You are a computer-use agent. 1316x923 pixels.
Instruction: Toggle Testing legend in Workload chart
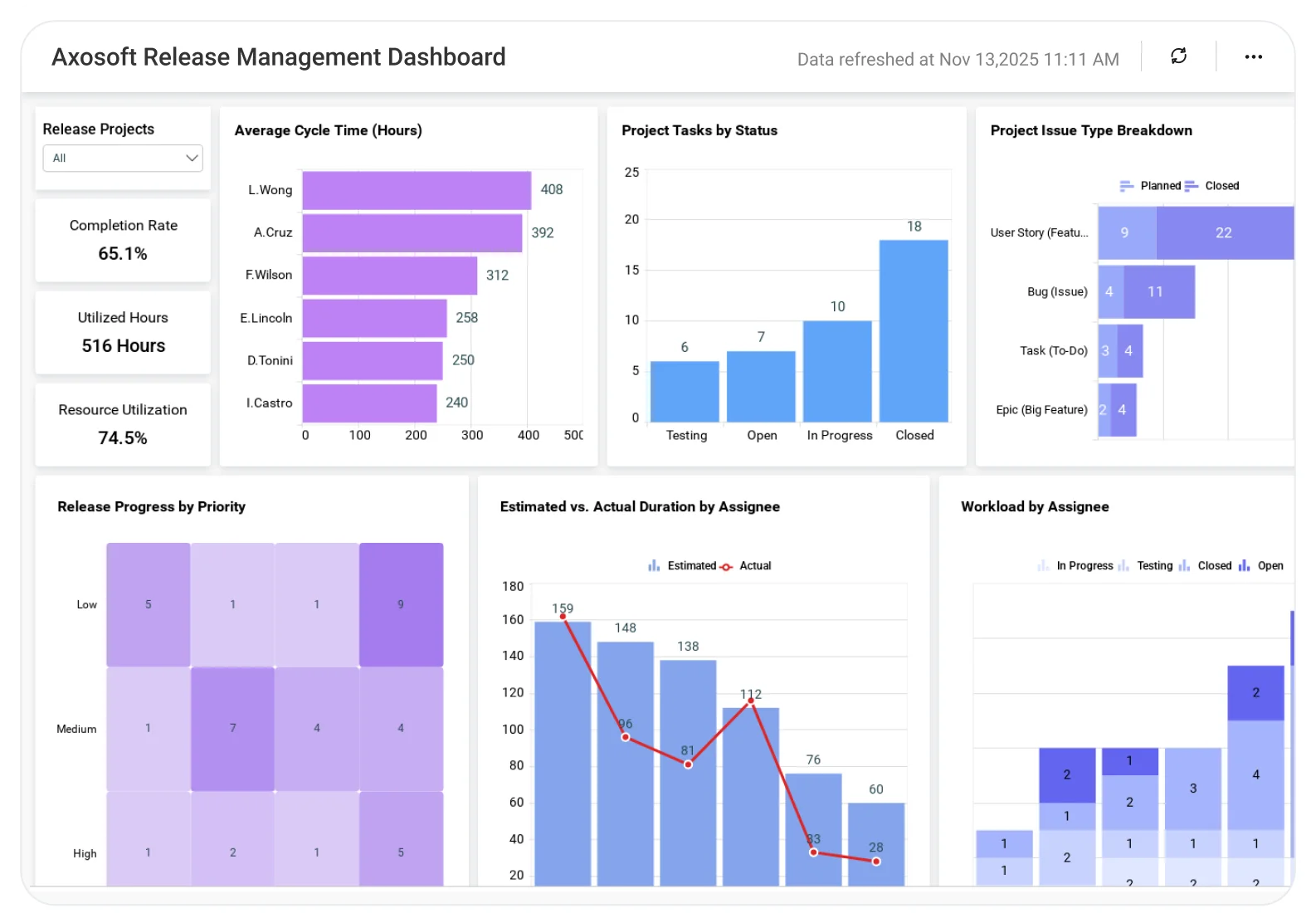(1145, 566)
